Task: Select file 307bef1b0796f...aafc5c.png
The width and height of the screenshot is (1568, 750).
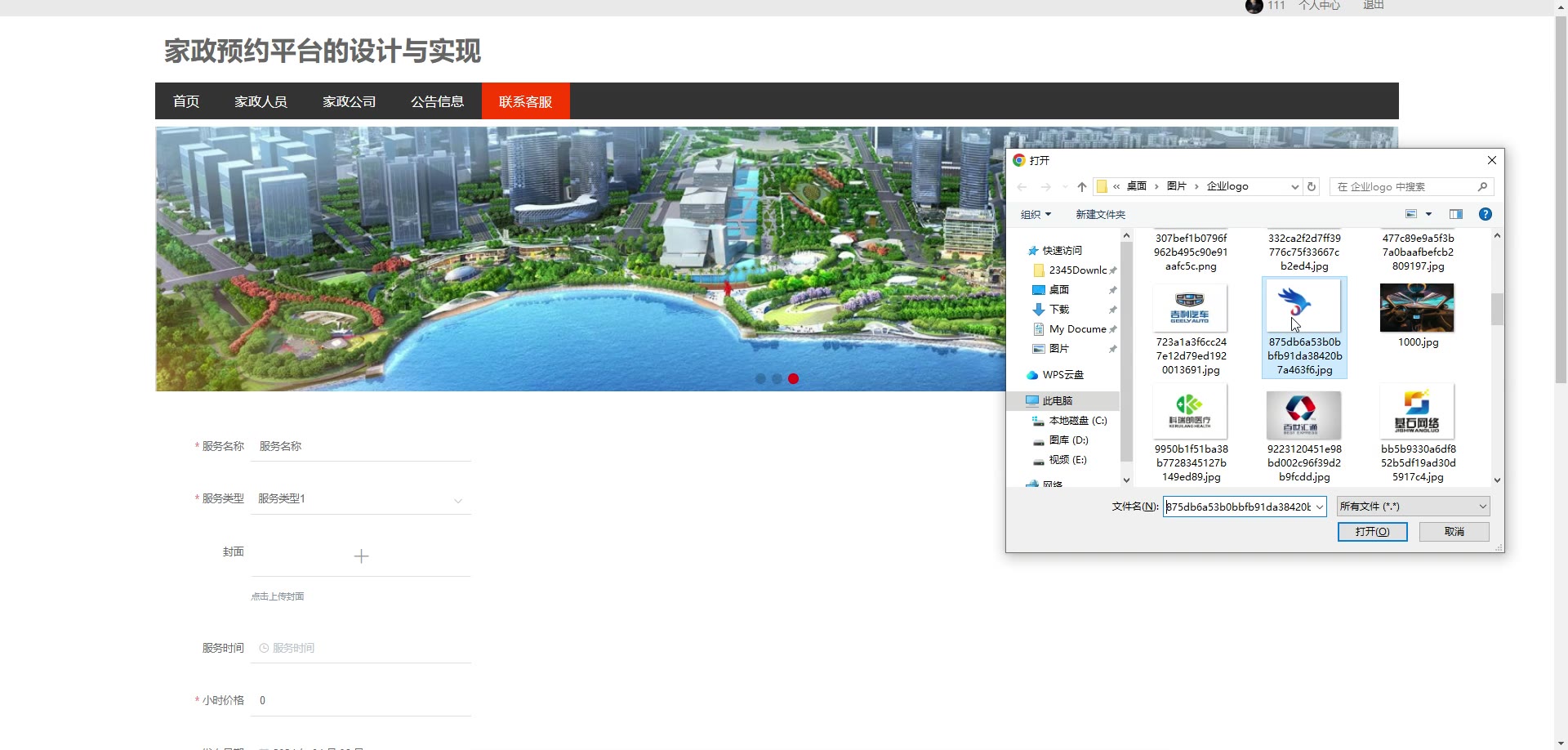Action: [x=1191, y=252]
